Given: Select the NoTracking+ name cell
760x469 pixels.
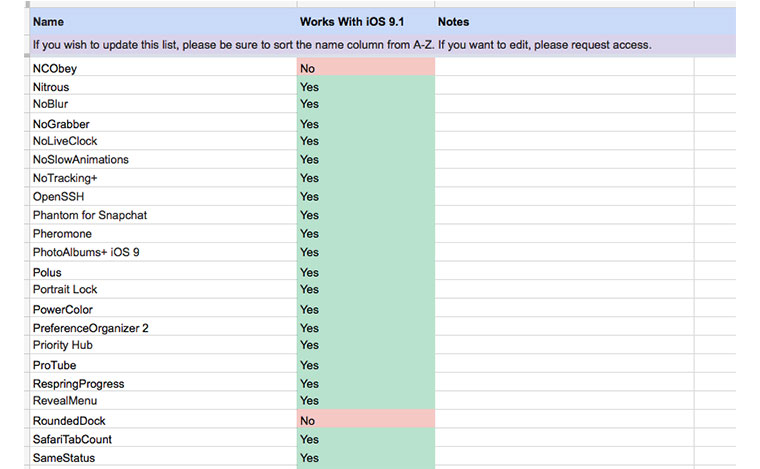Looking at the screenshot, I should tap(163, 178).
